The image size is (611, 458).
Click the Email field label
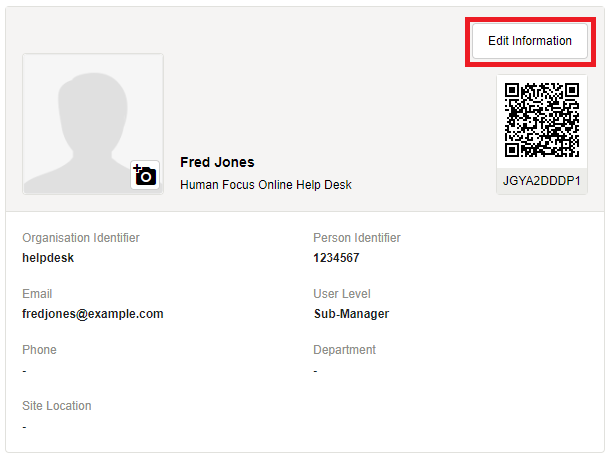37,294
